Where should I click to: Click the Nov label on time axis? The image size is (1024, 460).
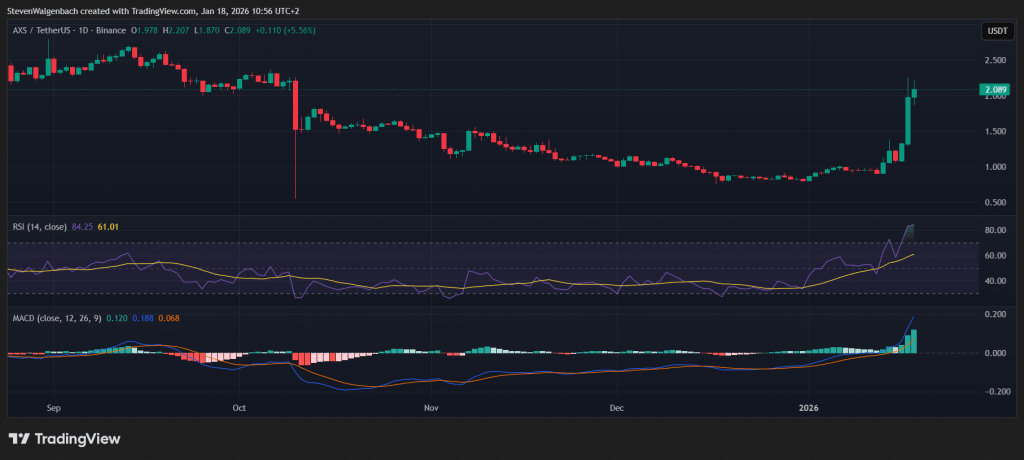click(x=430, y=408)
